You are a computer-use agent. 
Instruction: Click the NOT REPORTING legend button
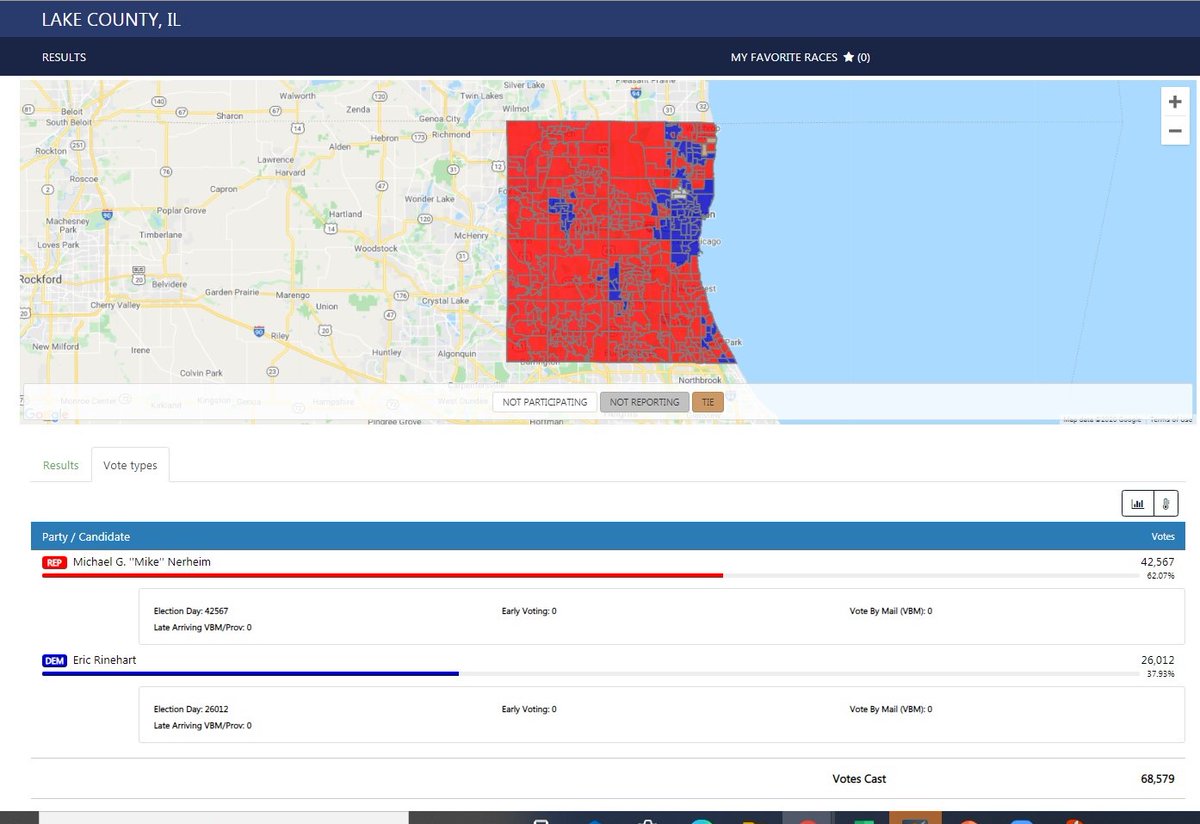(x=644, y=402)
